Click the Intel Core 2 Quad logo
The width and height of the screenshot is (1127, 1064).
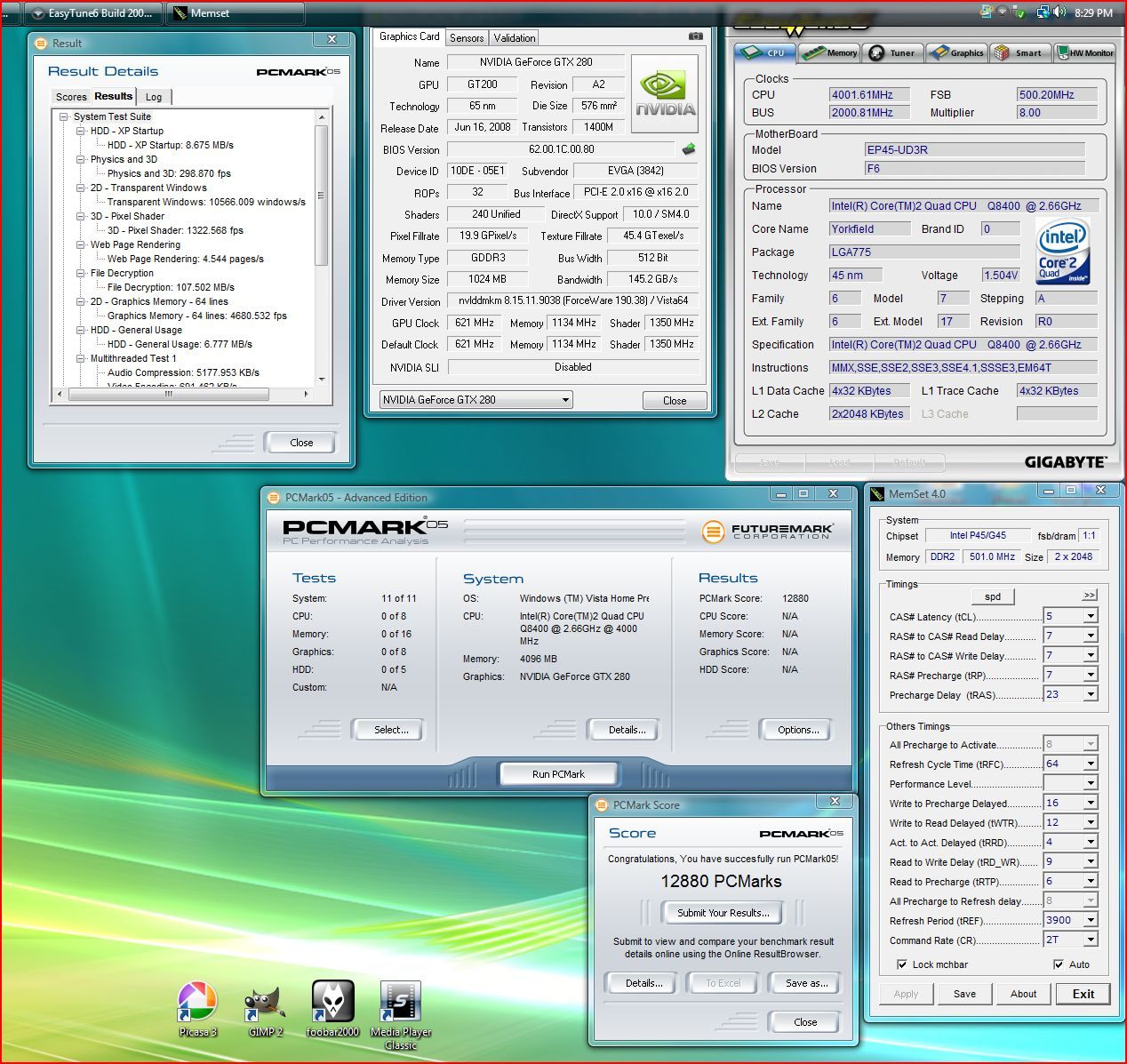coord(1063,253)
